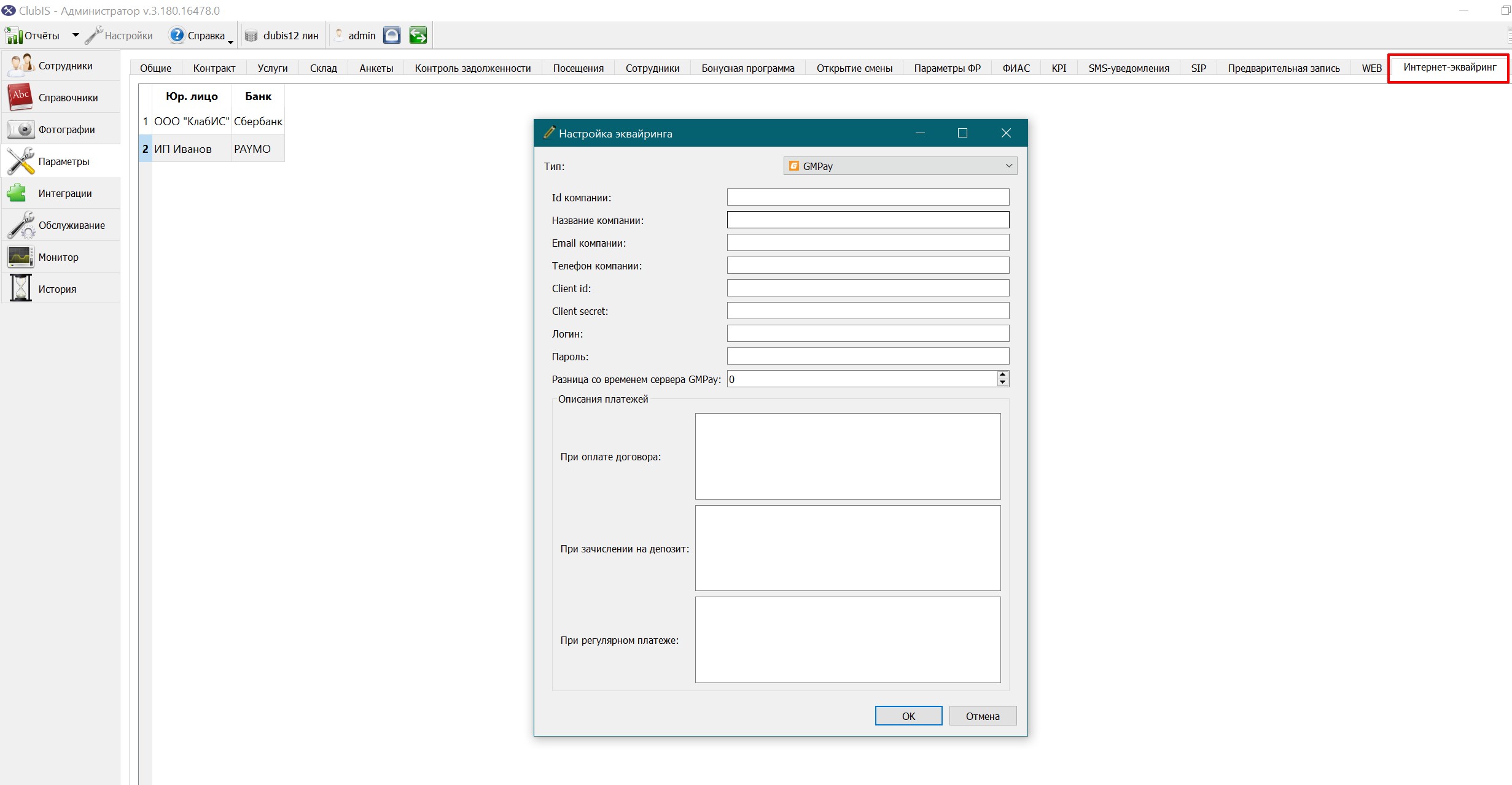This screenshot has width=1512, height=785.
Task: Switch to the SMS-уведомления tab
Action: pyautogui.click(x=1128, y=68)
